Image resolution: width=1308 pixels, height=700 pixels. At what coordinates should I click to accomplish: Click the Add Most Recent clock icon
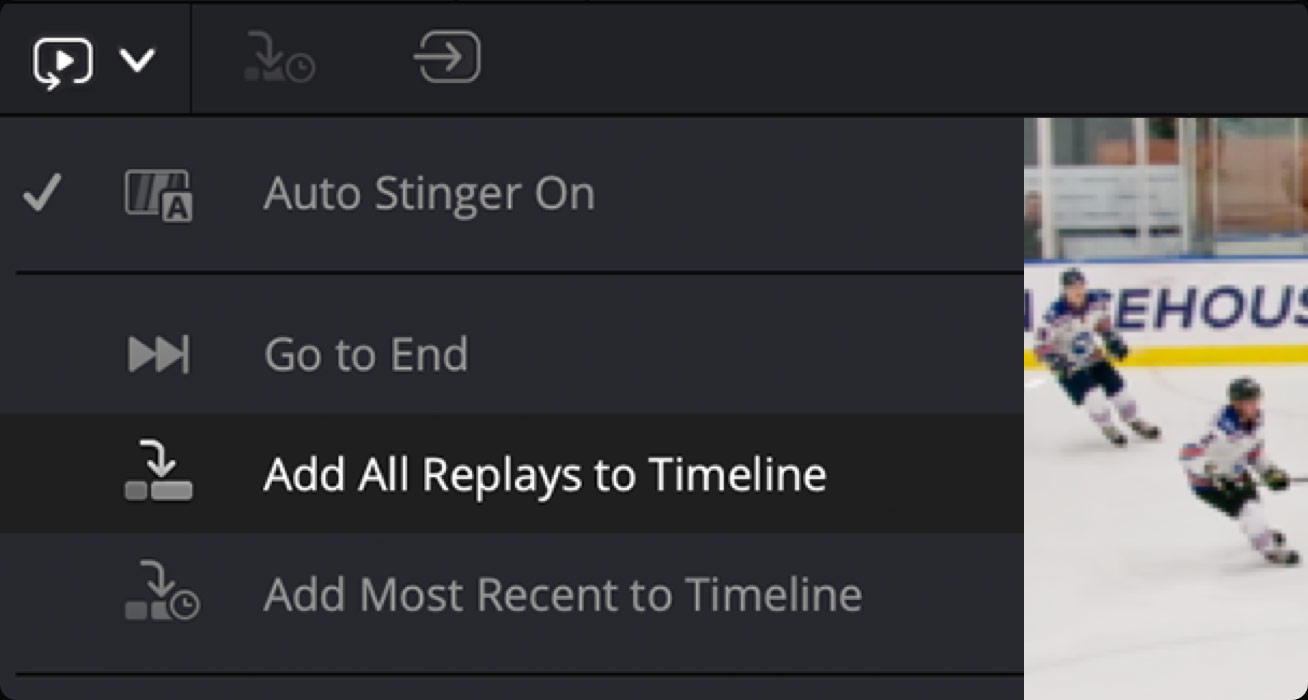(161, 594)
